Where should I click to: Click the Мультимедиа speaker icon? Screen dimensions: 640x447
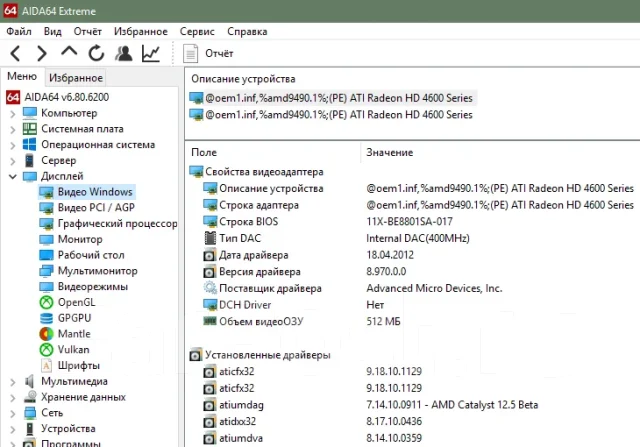[29, 381]
